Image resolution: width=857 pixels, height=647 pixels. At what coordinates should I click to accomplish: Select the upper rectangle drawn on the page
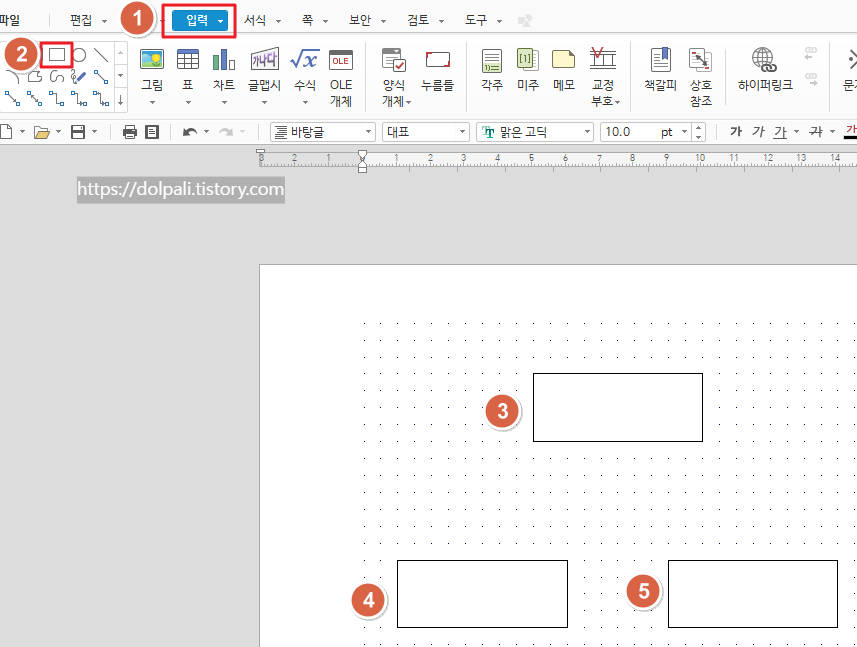pos(618,407)
